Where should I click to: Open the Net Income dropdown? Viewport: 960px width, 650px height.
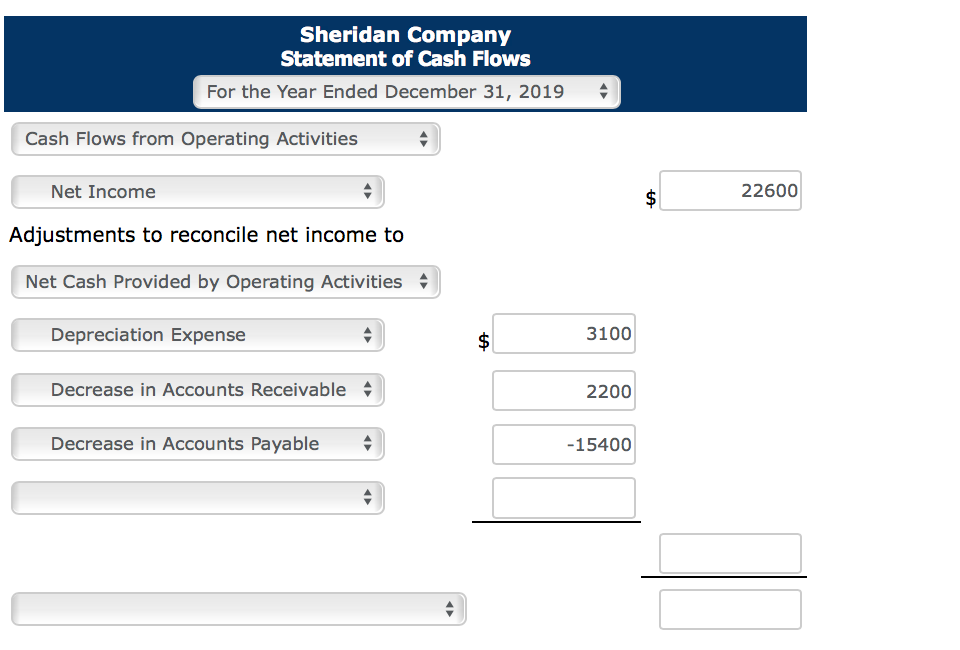point(197,192)
